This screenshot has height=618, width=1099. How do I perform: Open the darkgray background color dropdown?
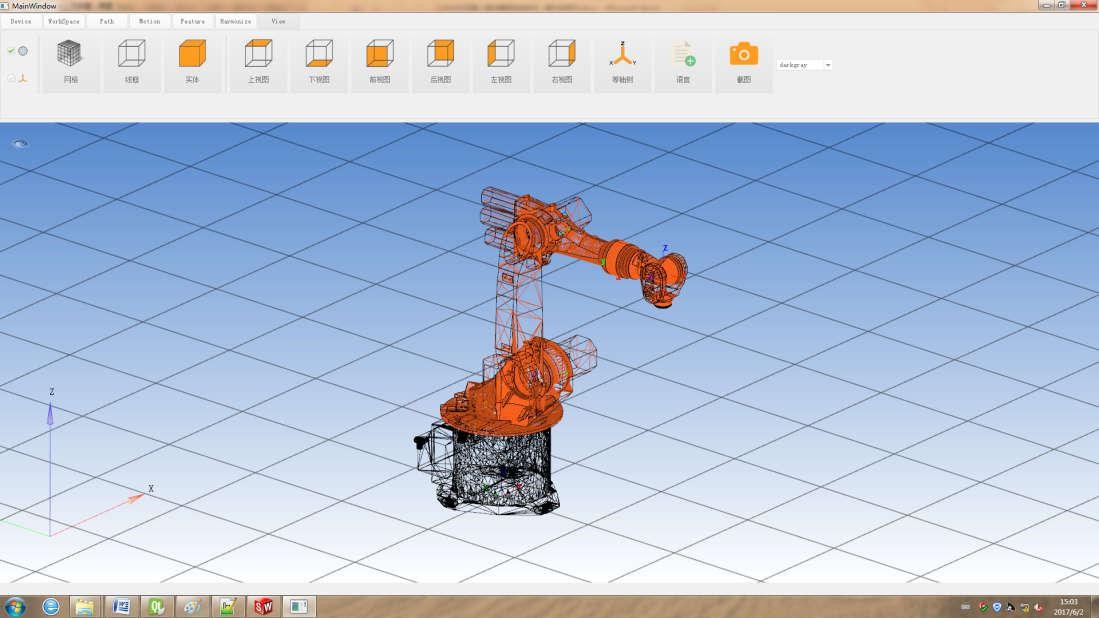pyautogui.click(x=805, y=65)
